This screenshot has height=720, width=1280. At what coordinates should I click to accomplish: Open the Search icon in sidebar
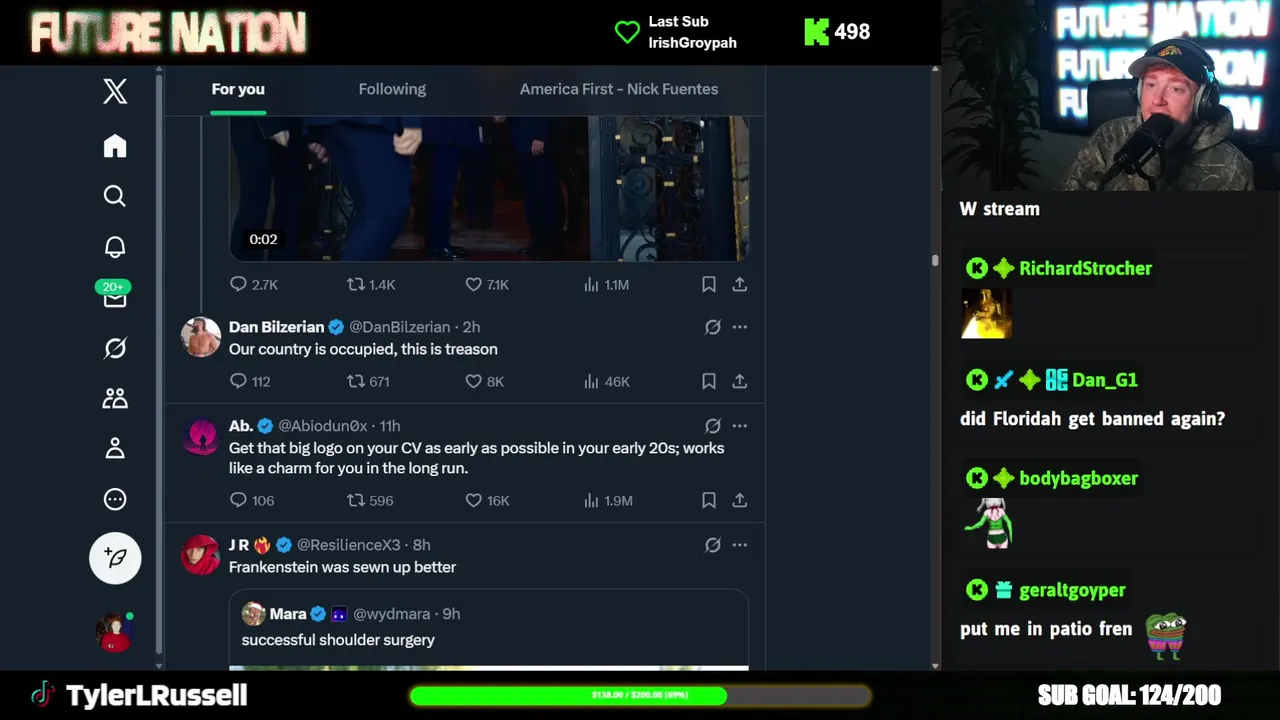[115, 196]
